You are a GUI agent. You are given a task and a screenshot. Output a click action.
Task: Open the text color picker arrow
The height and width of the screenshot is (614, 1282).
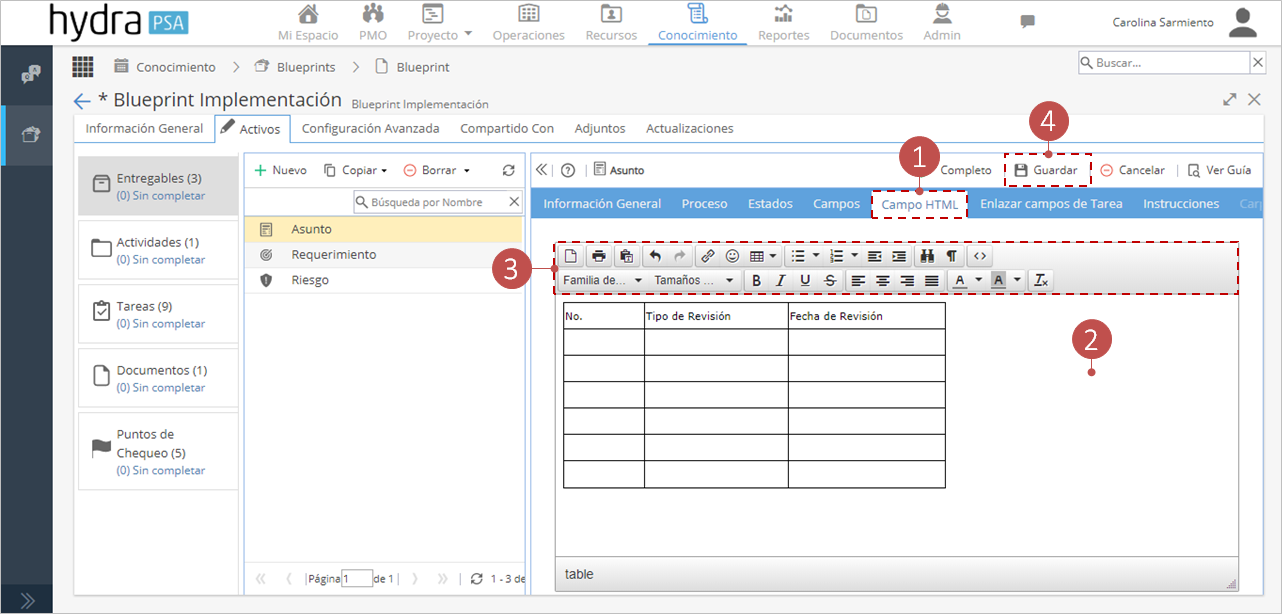(x=977, y=280)
